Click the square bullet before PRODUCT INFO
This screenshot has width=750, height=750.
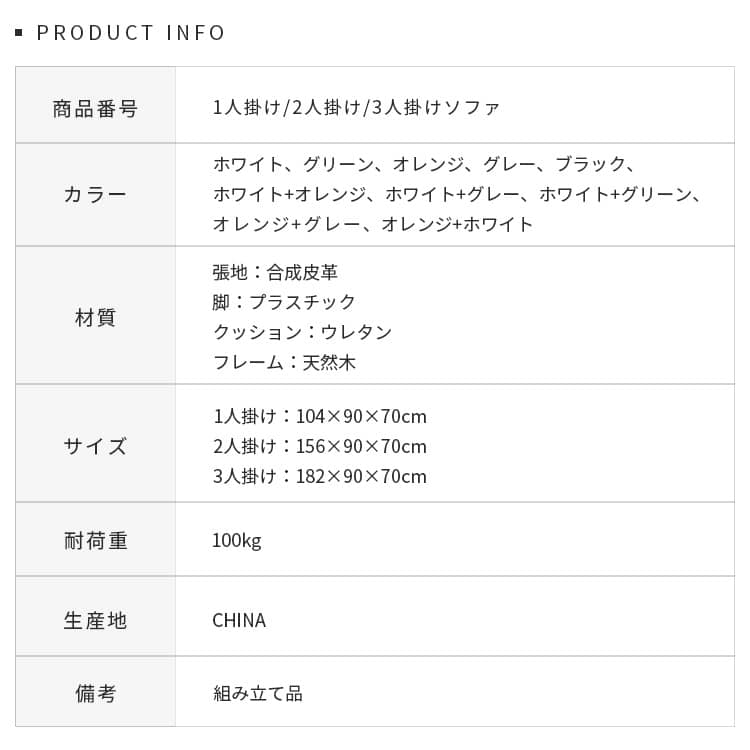pyautogui.click(x=19, y=34)
